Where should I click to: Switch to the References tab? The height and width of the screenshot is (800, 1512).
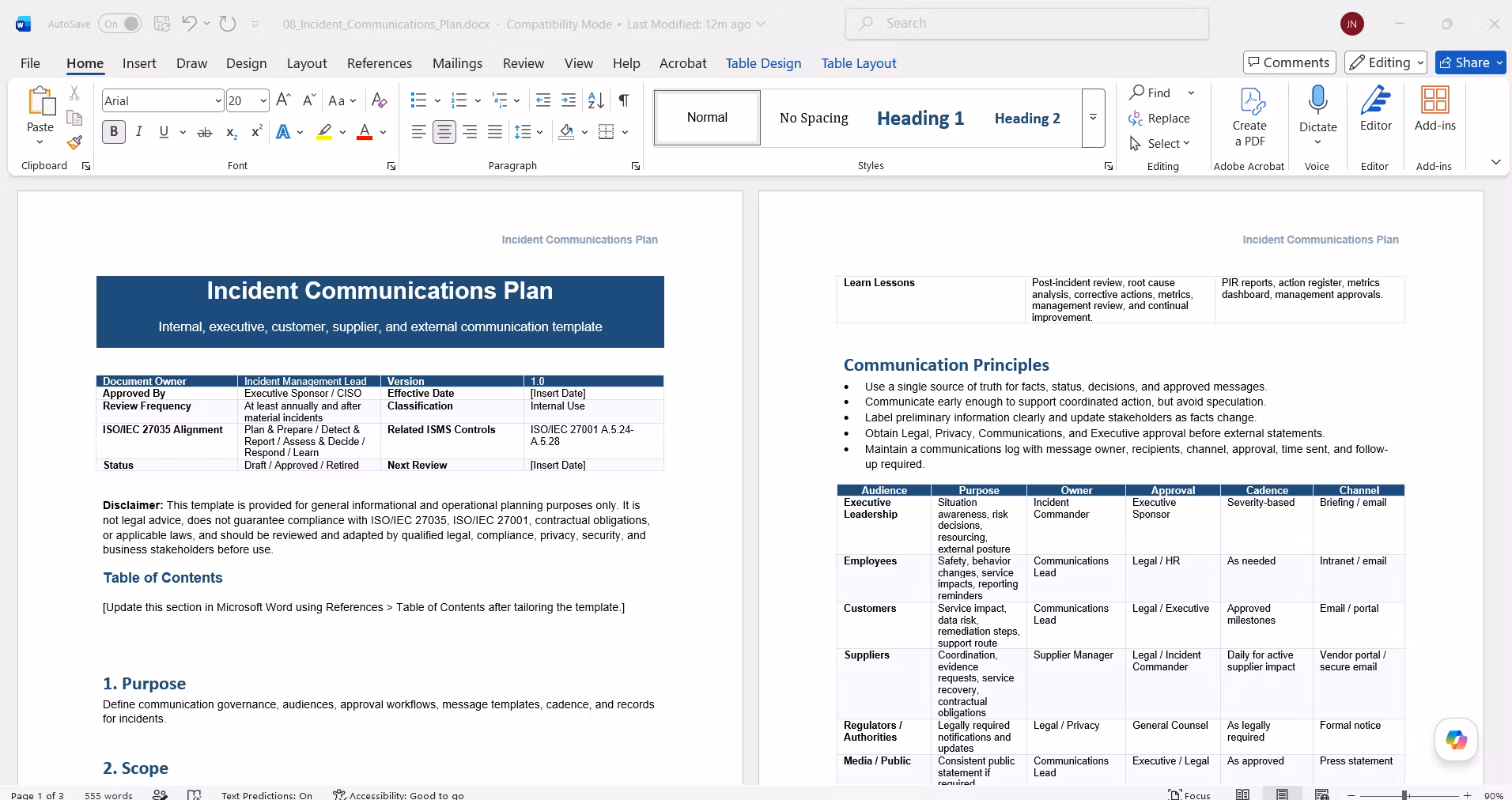click(380, 63)
